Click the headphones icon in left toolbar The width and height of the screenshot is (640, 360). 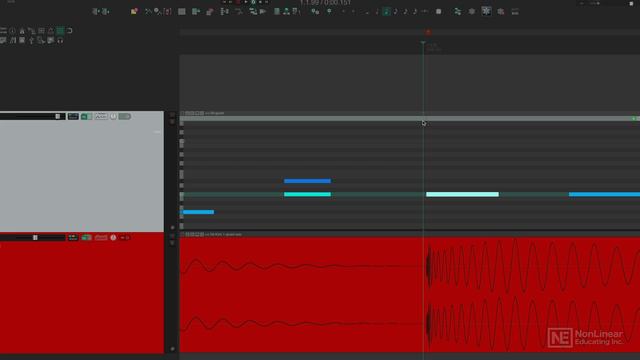point(60,40)
